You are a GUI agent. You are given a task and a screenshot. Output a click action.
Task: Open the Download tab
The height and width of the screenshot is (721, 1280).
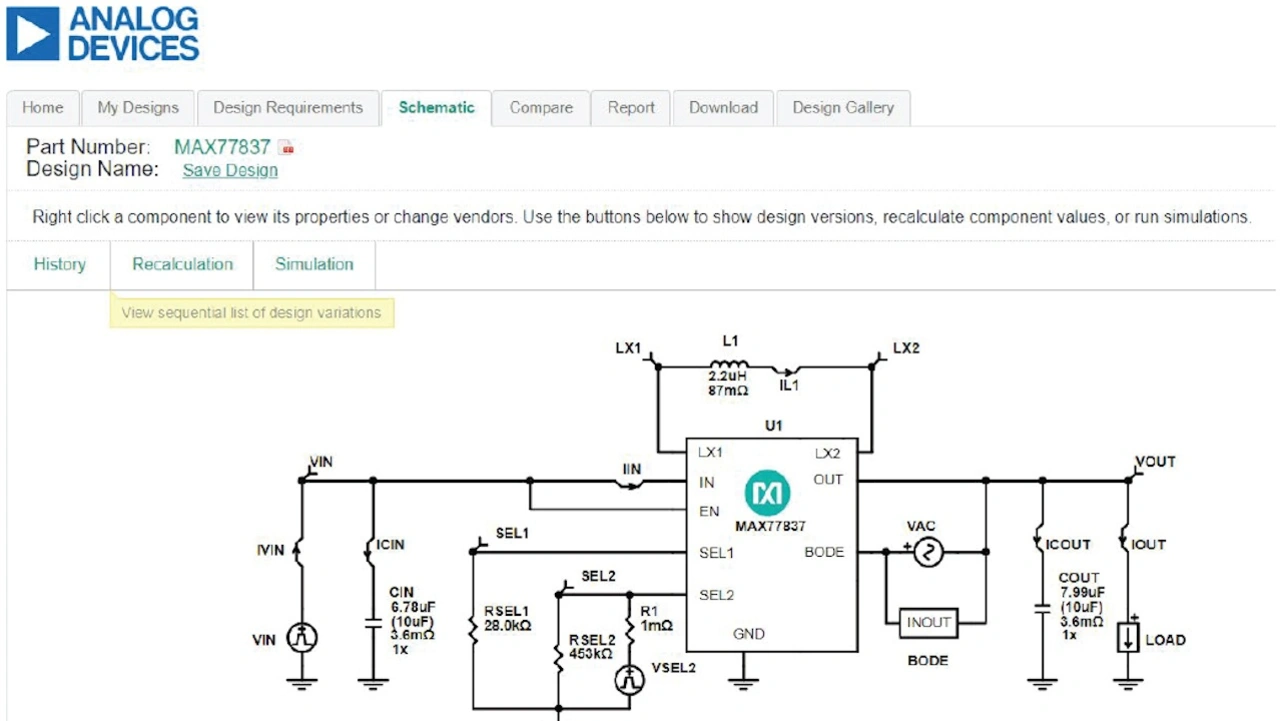tap(723, 108)
